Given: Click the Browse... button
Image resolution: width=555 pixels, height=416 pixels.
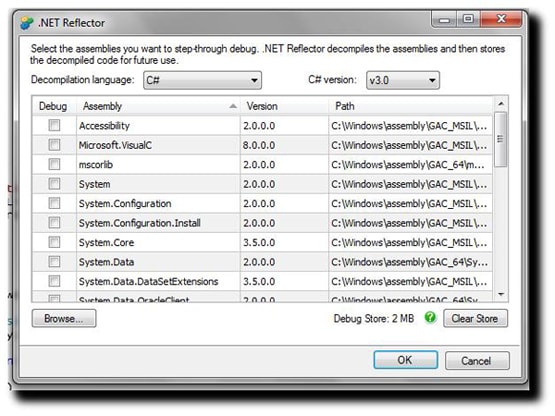Looking at the screenshot, I should click(64, 318).
